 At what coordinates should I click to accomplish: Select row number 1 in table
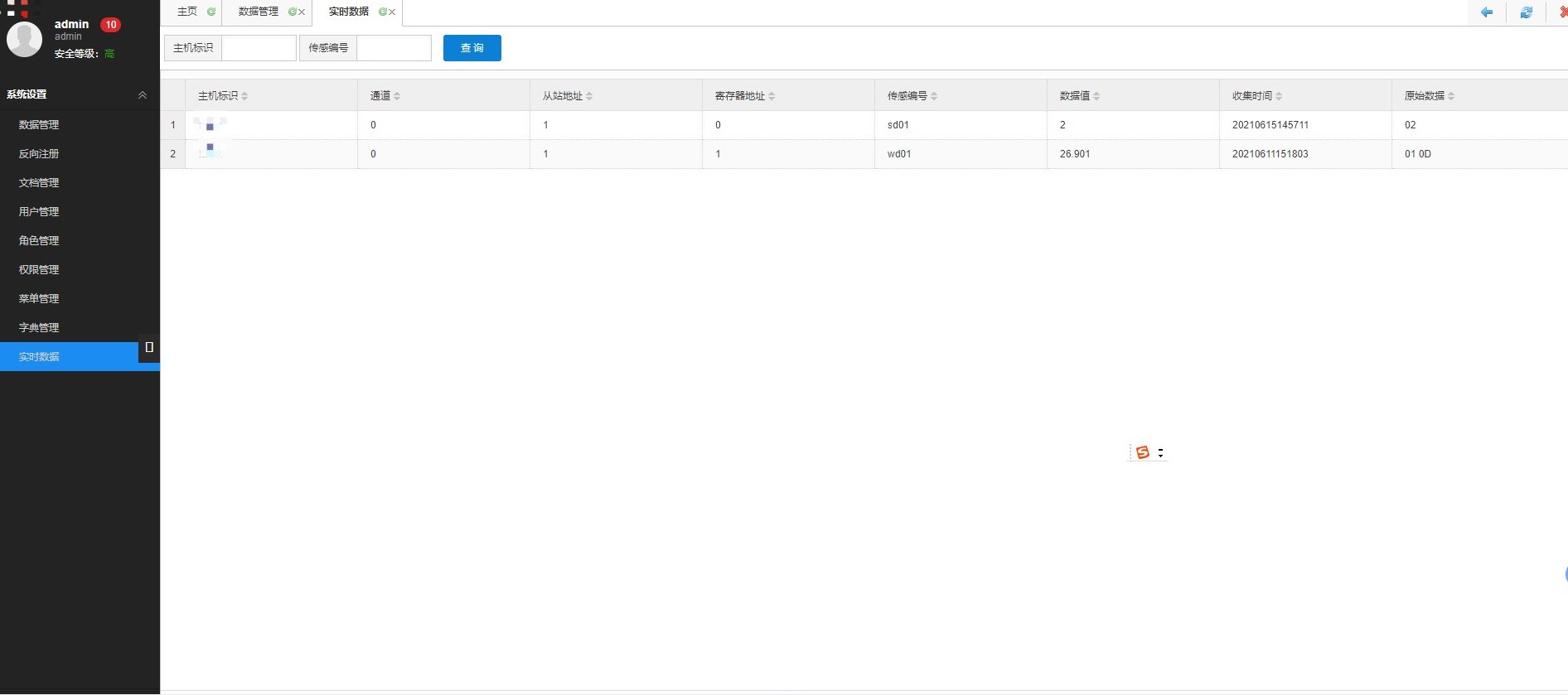coord(173,125)
